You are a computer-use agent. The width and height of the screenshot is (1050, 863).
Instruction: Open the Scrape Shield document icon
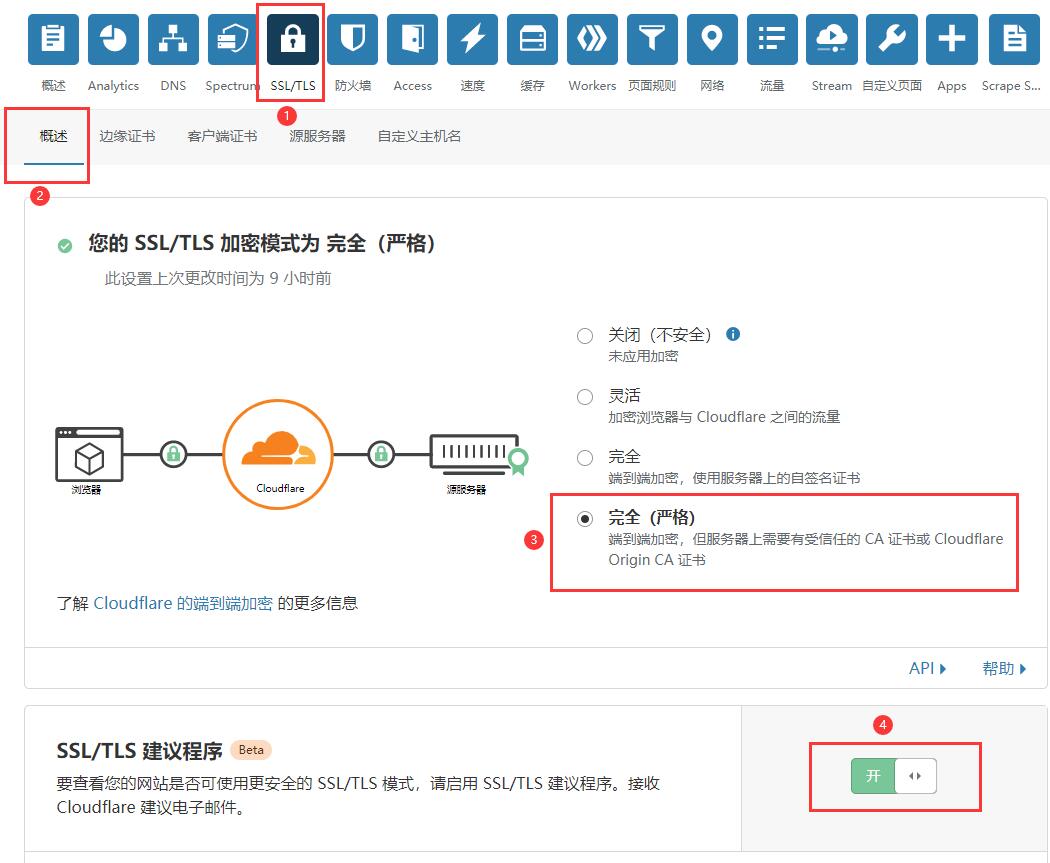tap(1014, 40)
